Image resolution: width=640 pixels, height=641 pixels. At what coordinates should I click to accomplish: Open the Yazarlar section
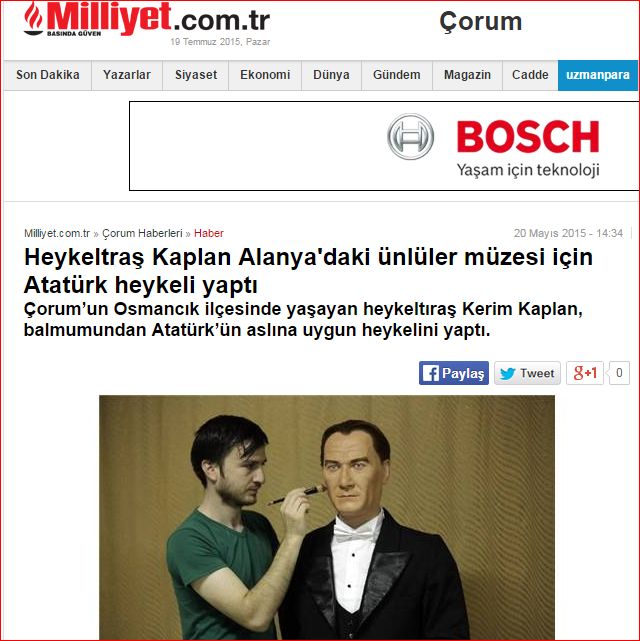point(127,75)
